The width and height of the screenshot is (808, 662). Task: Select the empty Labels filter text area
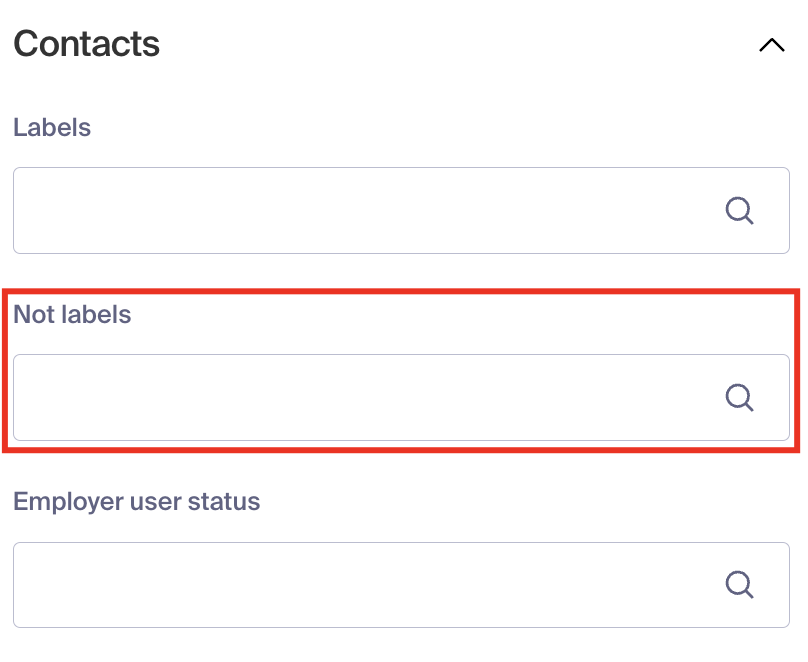pos(401,210)
